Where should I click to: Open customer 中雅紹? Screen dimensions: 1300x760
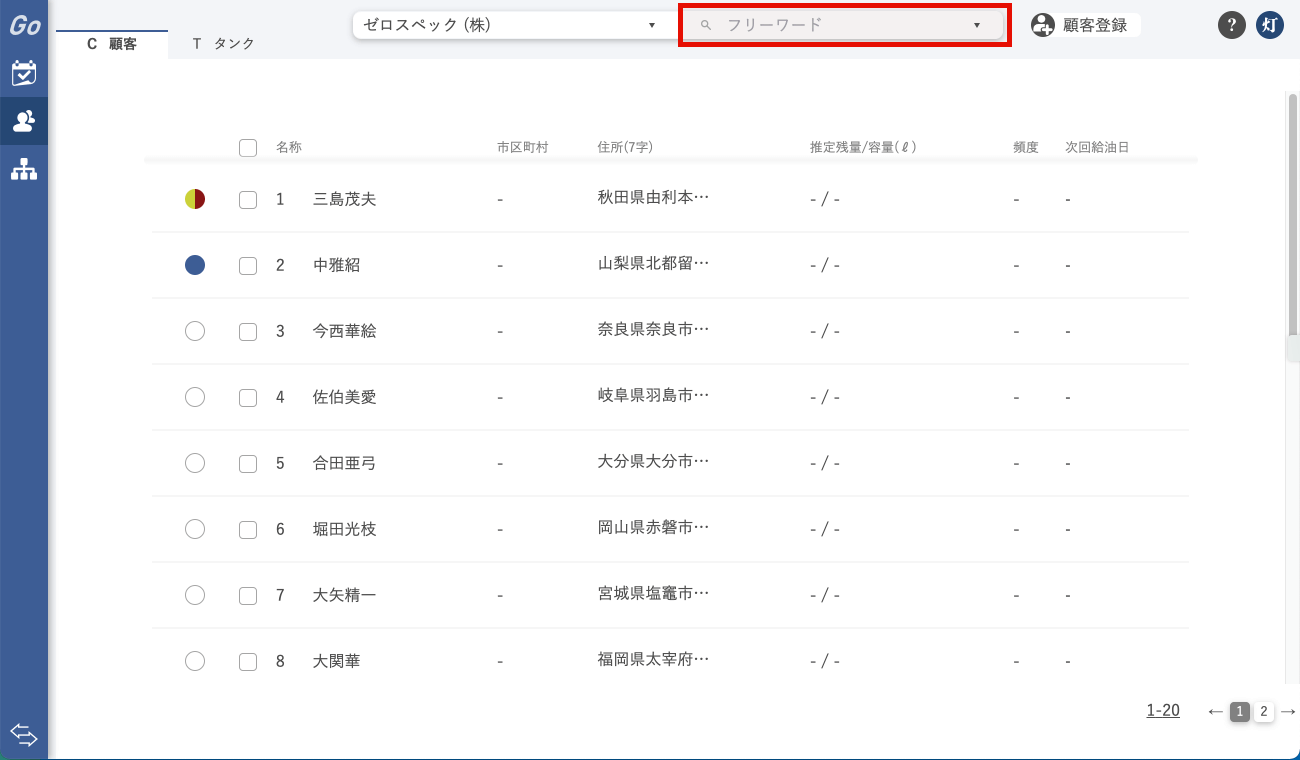pos(337,265)
